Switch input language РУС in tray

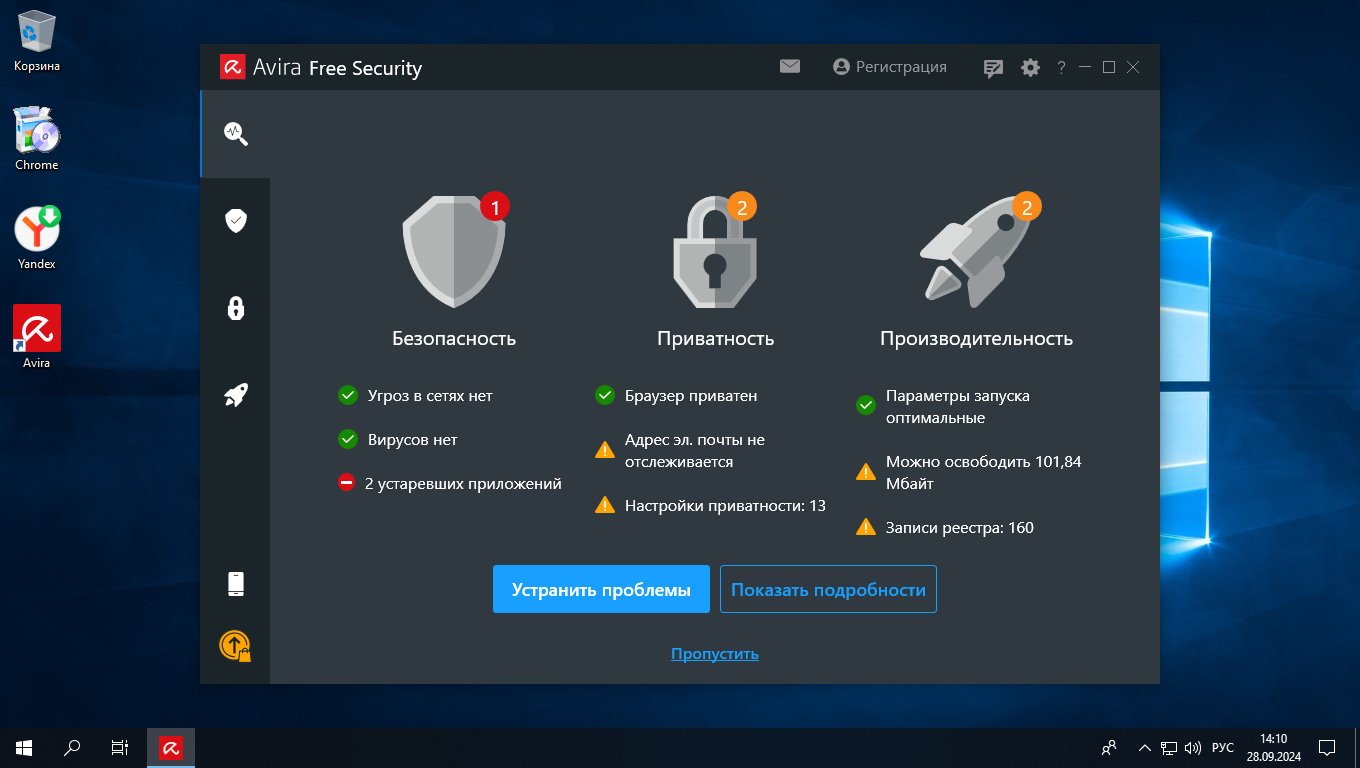pyautogui.click(x=1223, y=747)
